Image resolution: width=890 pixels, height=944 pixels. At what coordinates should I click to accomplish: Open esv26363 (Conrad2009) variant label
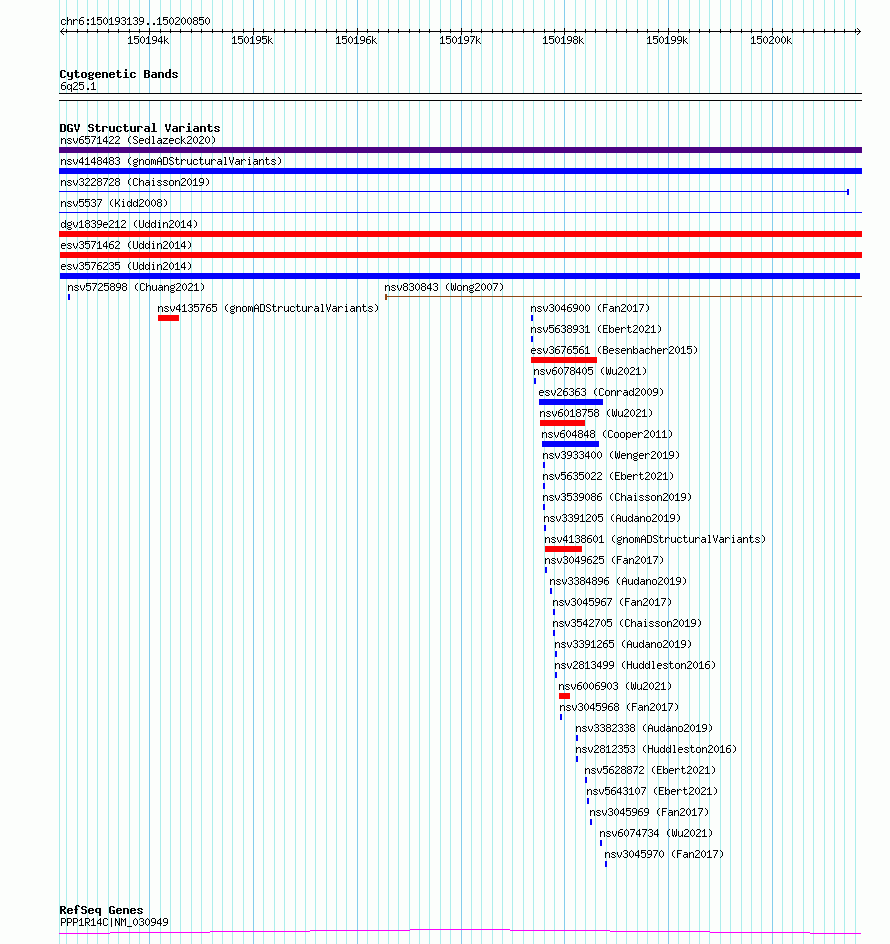click(601, 393)
